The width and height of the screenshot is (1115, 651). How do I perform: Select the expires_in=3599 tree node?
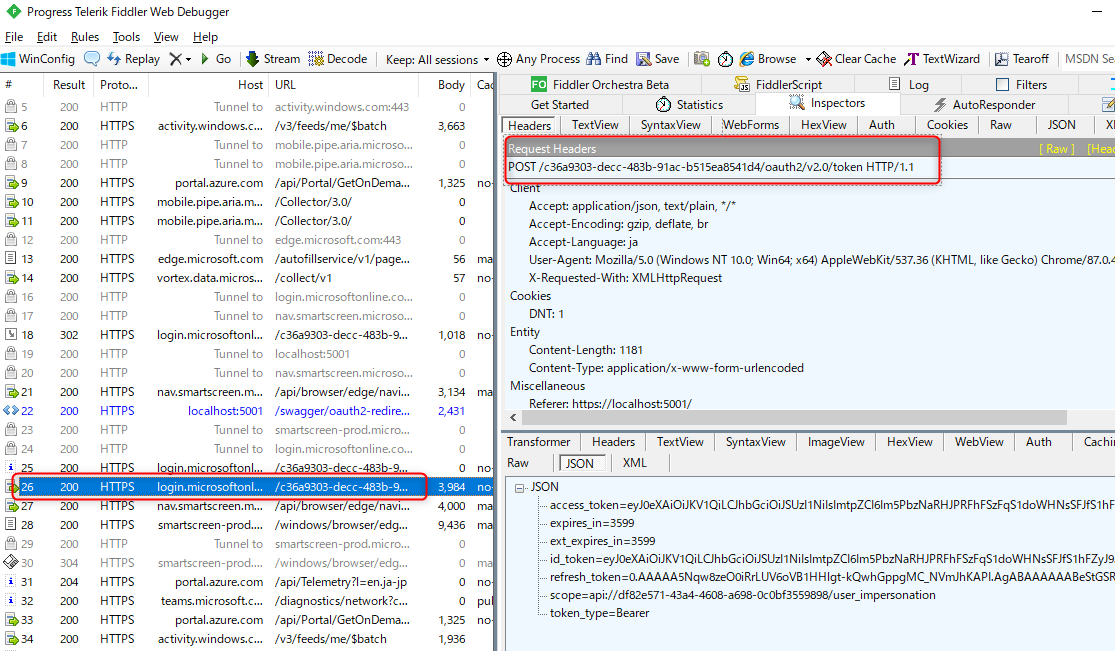[x=592, y=523]
